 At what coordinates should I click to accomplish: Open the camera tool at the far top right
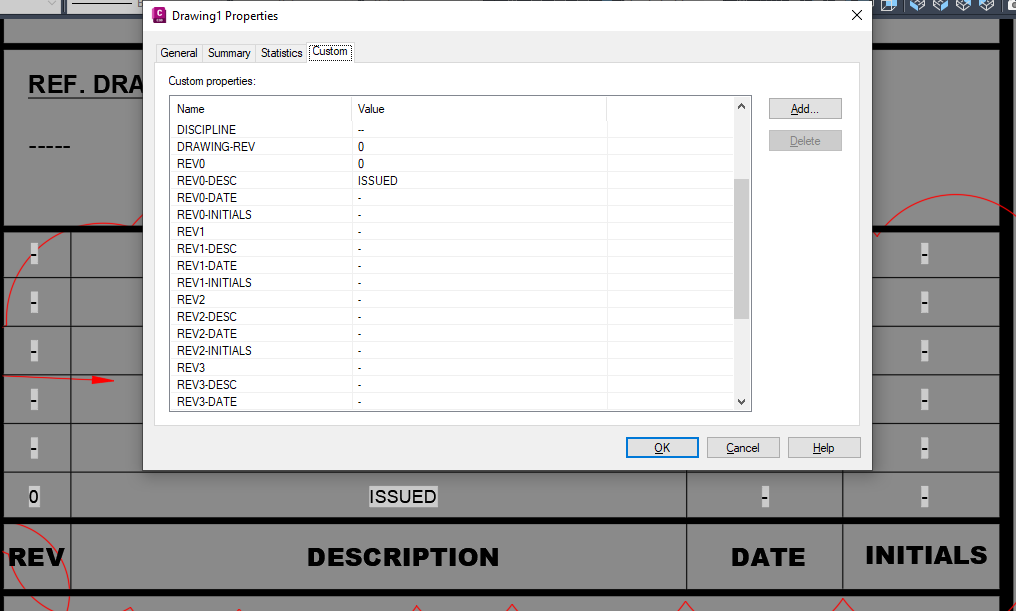[x=1011, y=6]
